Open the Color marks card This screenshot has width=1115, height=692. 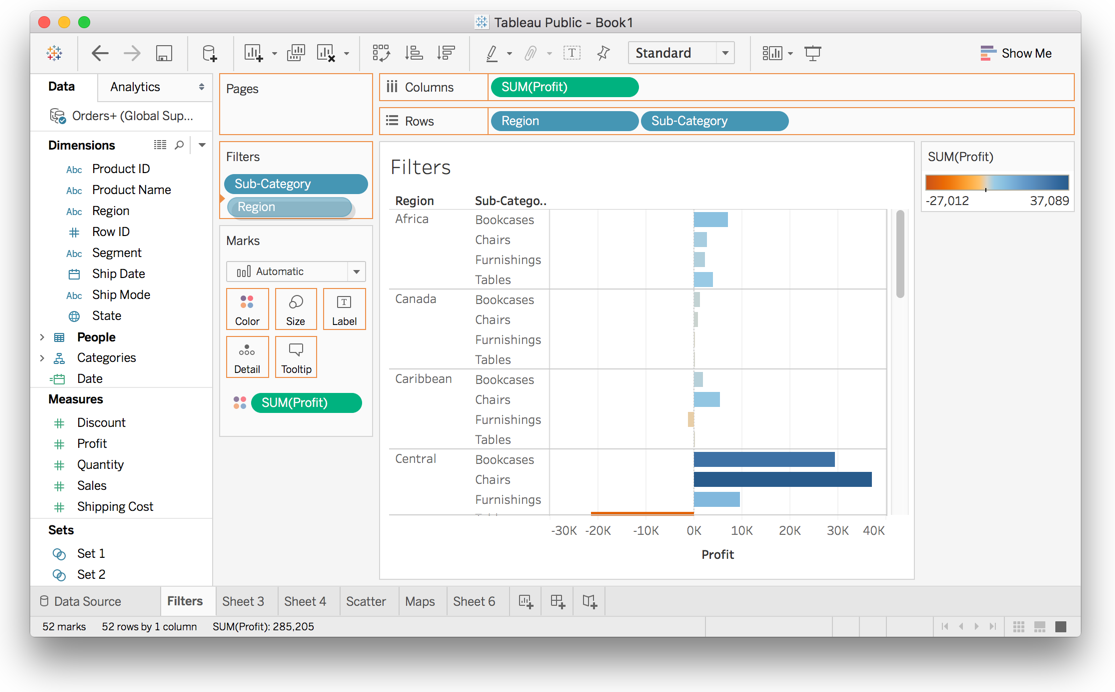click(x=247, y=309)
